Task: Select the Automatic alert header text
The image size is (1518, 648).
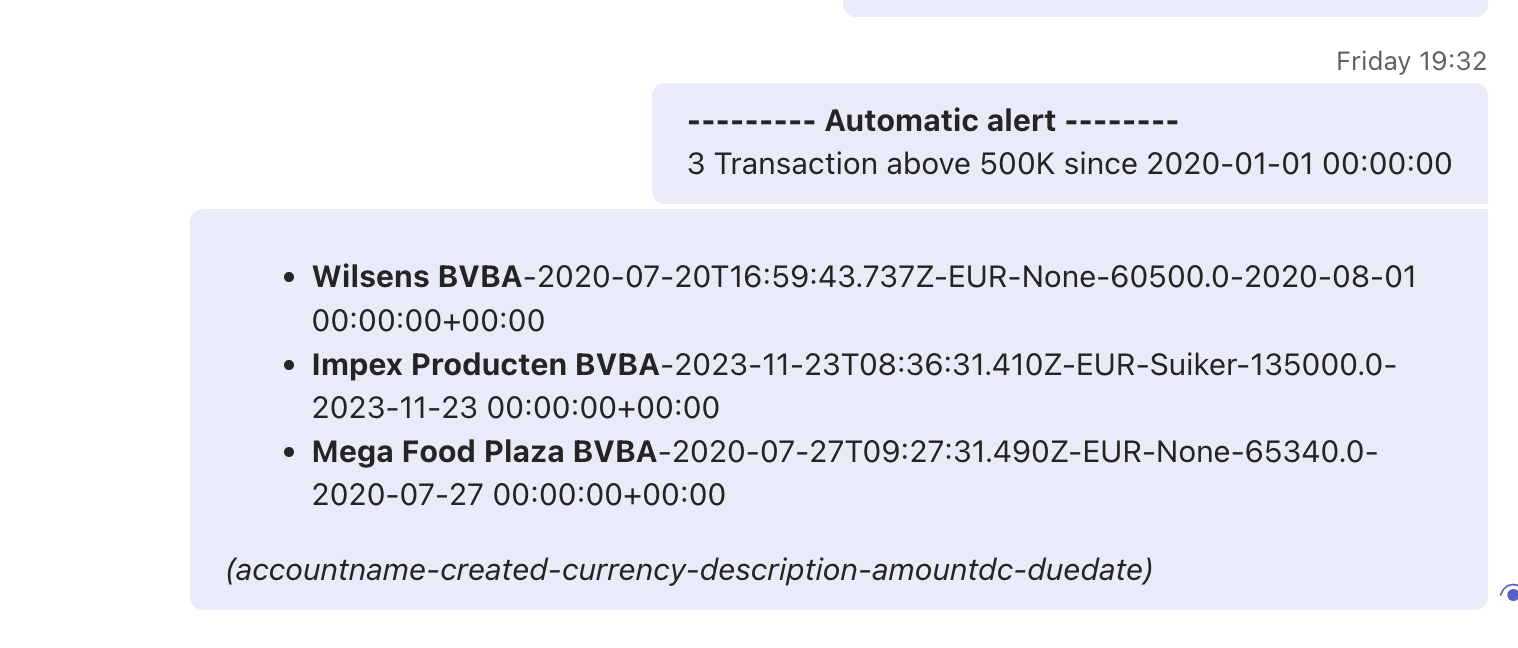Action: coord(933,121)
